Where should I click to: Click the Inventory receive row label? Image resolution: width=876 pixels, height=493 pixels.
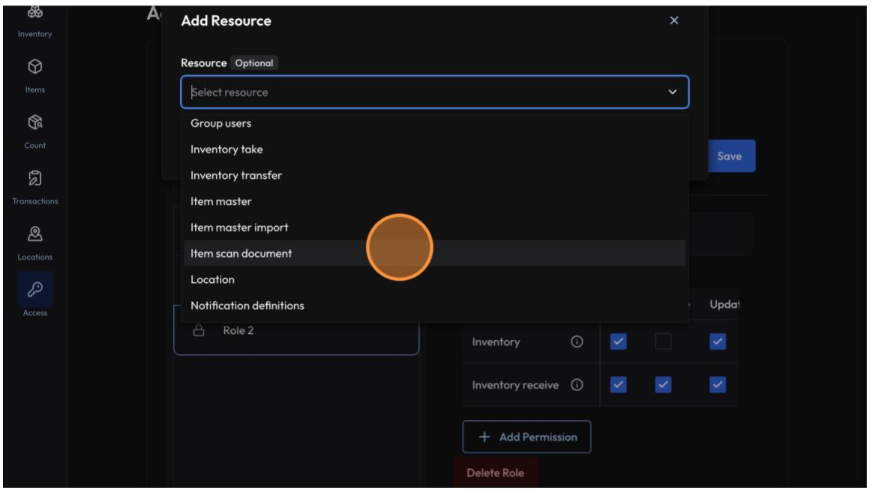point(515,385)
